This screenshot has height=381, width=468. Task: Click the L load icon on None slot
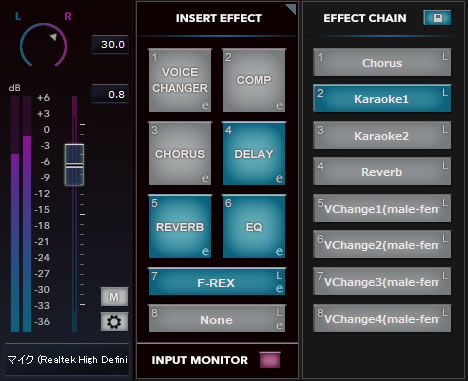pyautogui.click(x=279, y=312)
